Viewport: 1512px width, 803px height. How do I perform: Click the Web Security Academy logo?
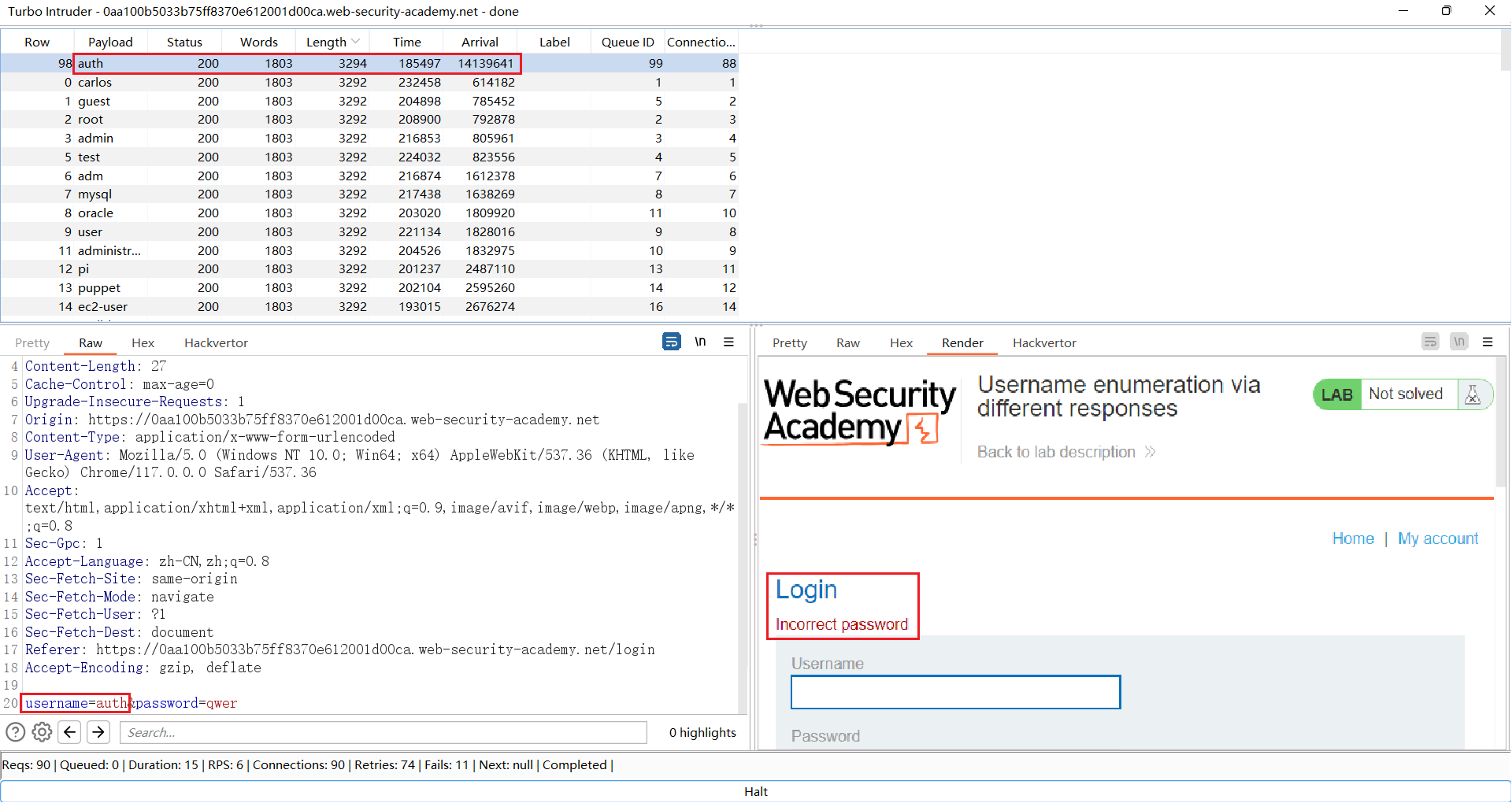coord(859,411)
